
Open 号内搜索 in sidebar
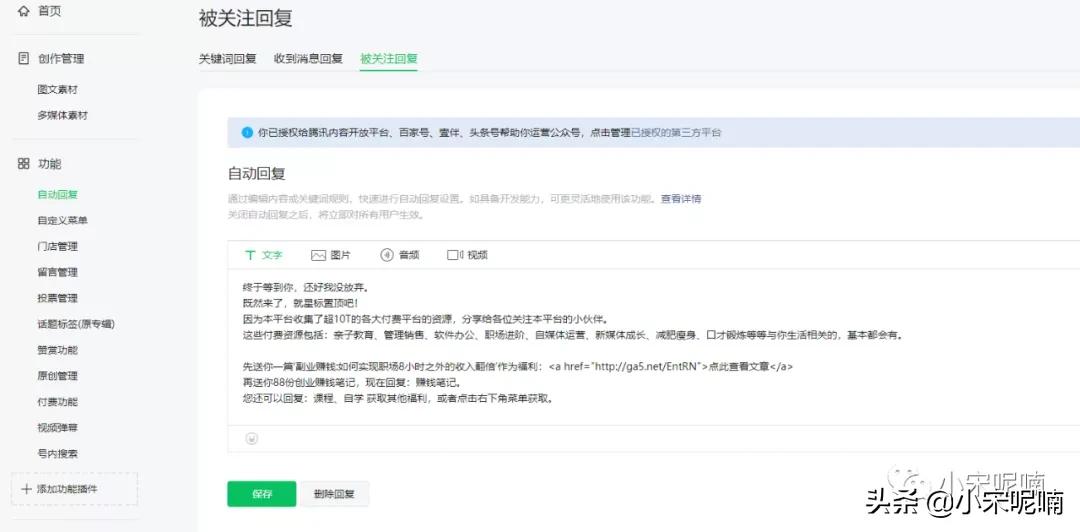tap(58, 453)
